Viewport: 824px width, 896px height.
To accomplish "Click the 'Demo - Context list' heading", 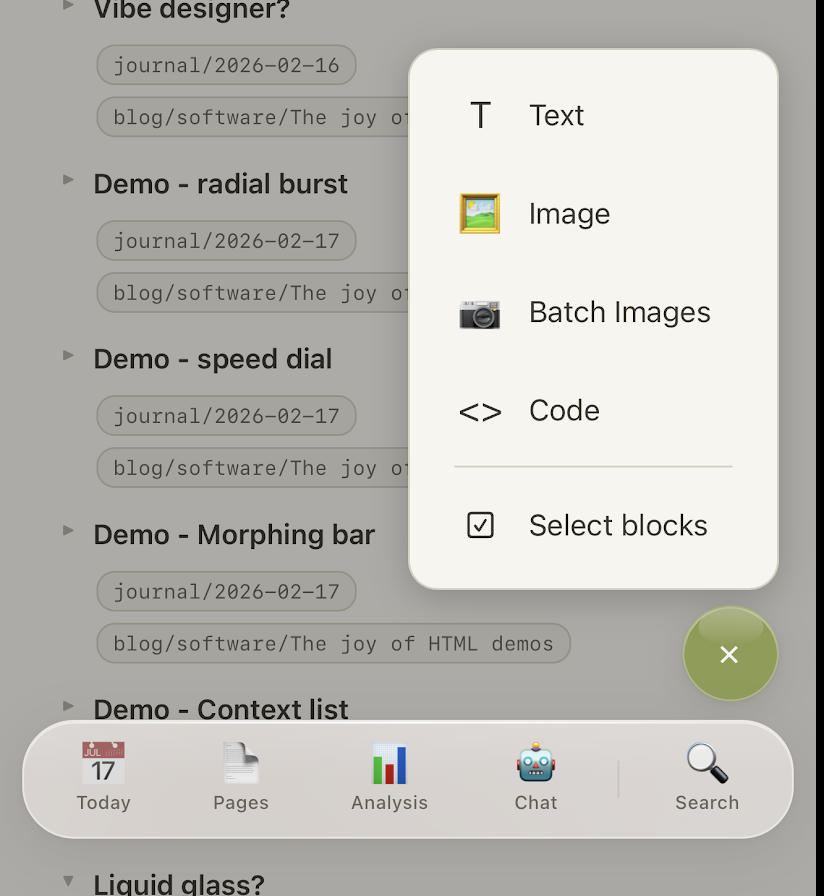I will 221,709.
